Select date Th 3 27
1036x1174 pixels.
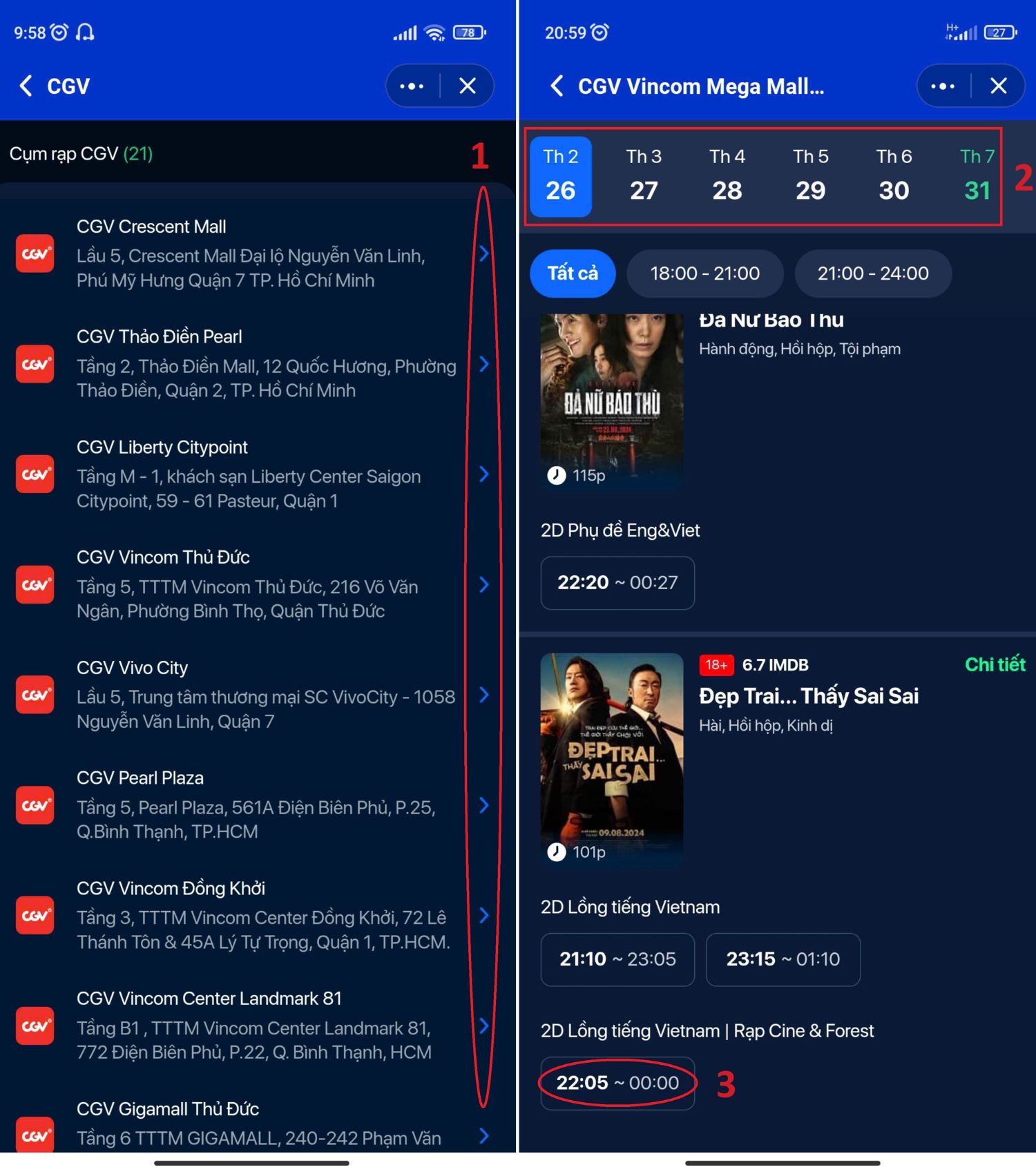pos(644,177)
